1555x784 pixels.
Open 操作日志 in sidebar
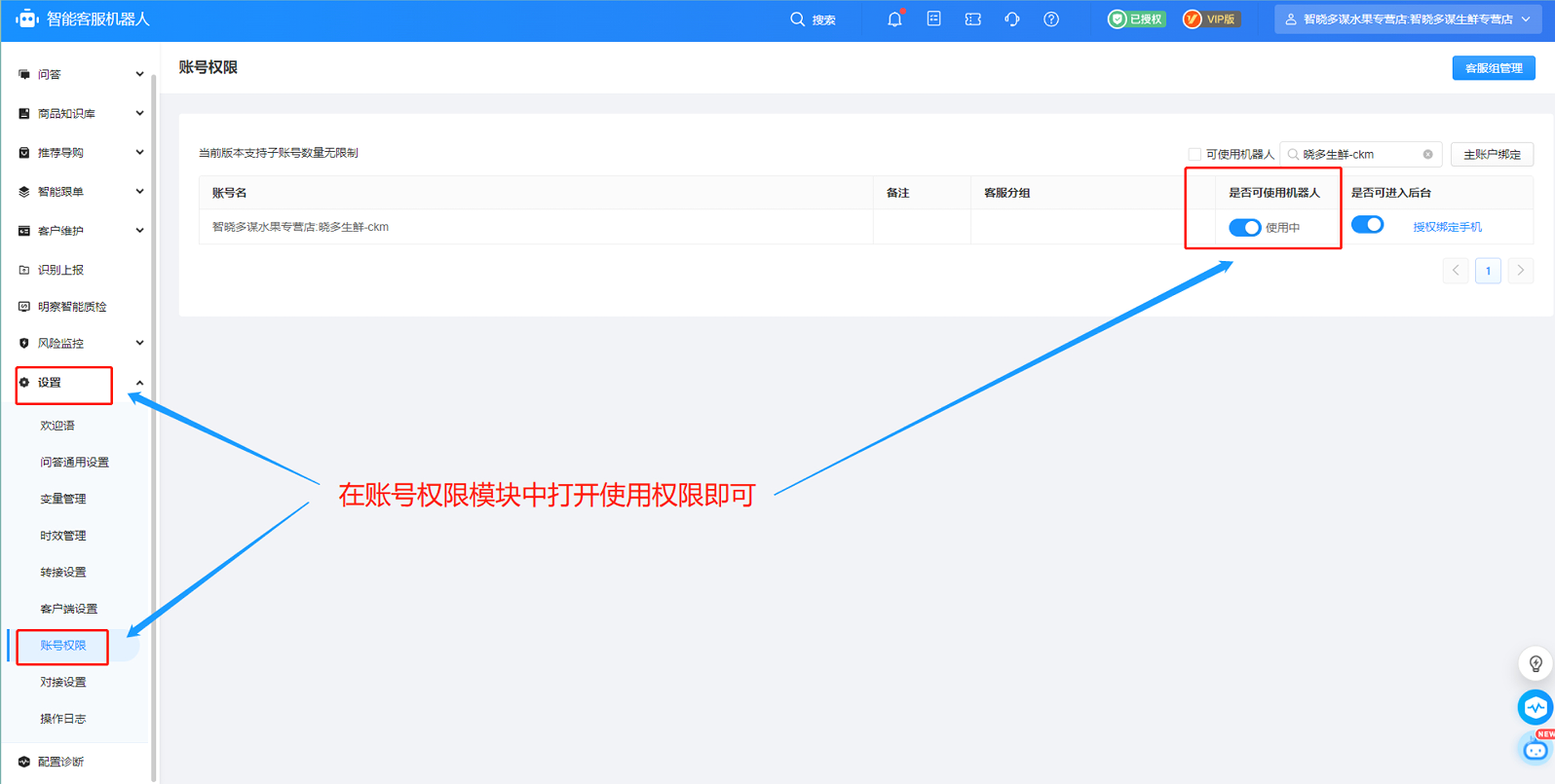pos(63,719)
